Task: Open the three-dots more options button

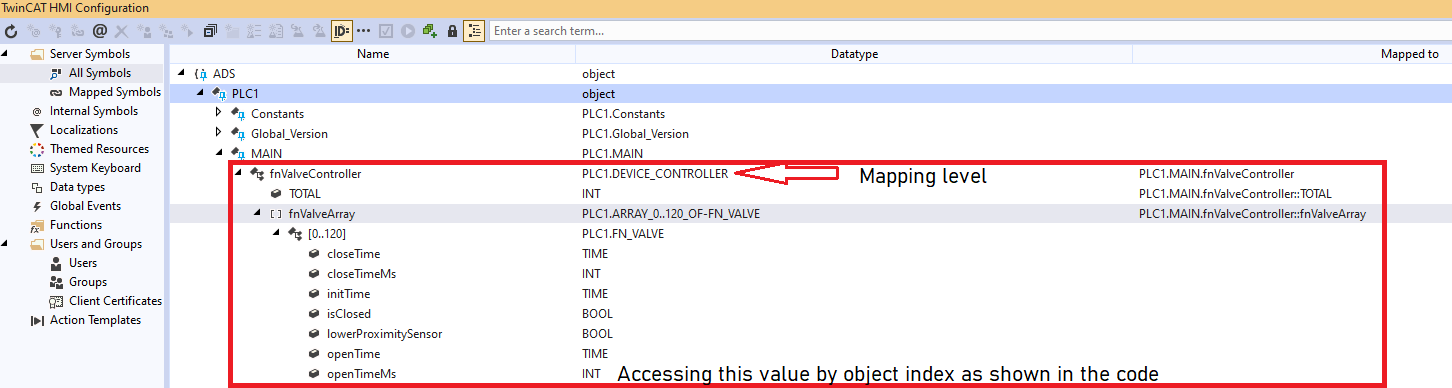Action: click(x=364, y=31)
